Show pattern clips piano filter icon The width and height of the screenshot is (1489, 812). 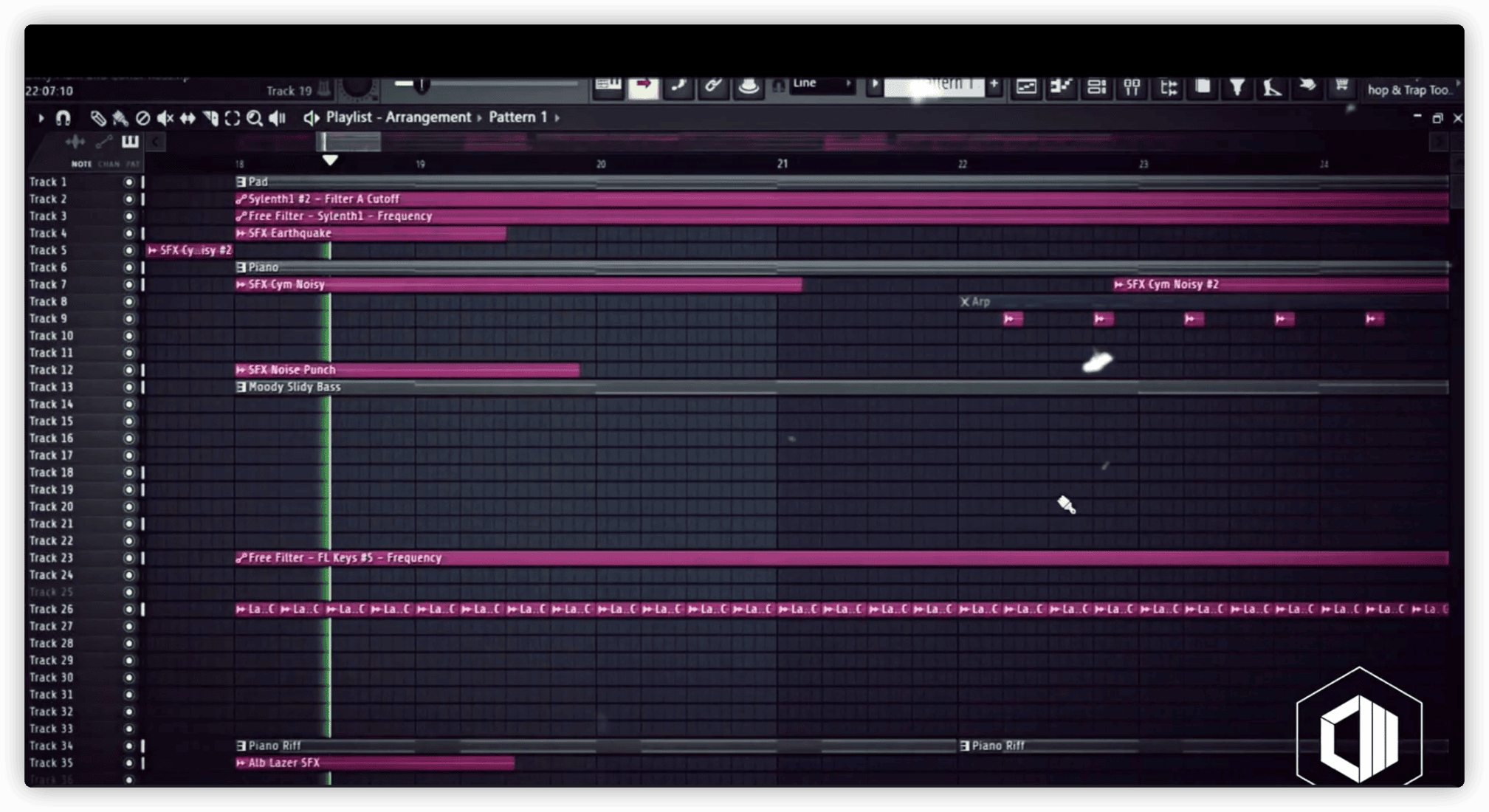[130, 142]
